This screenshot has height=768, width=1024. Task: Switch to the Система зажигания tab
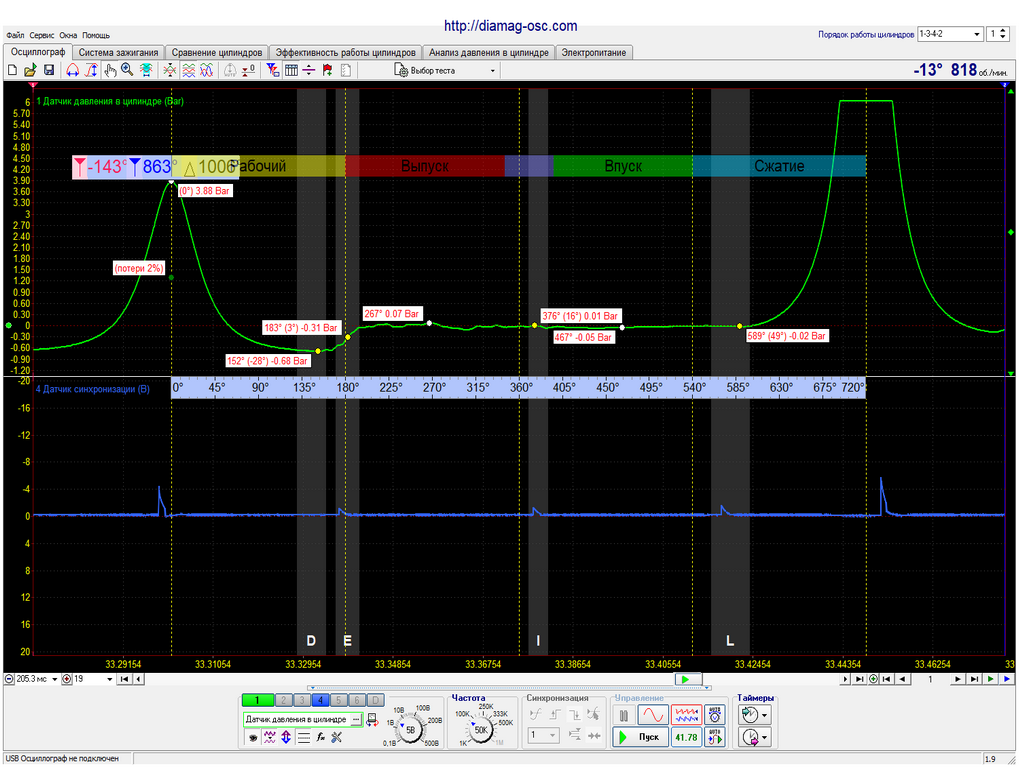(x=118, y=52)
